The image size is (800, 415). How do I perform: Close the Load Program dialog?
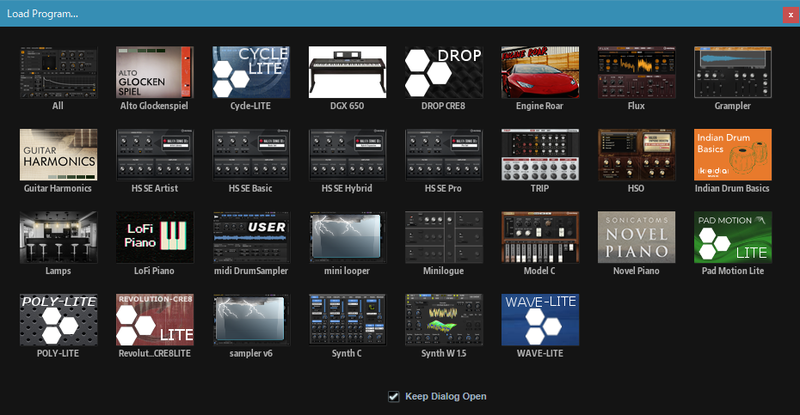pos(790,15)
